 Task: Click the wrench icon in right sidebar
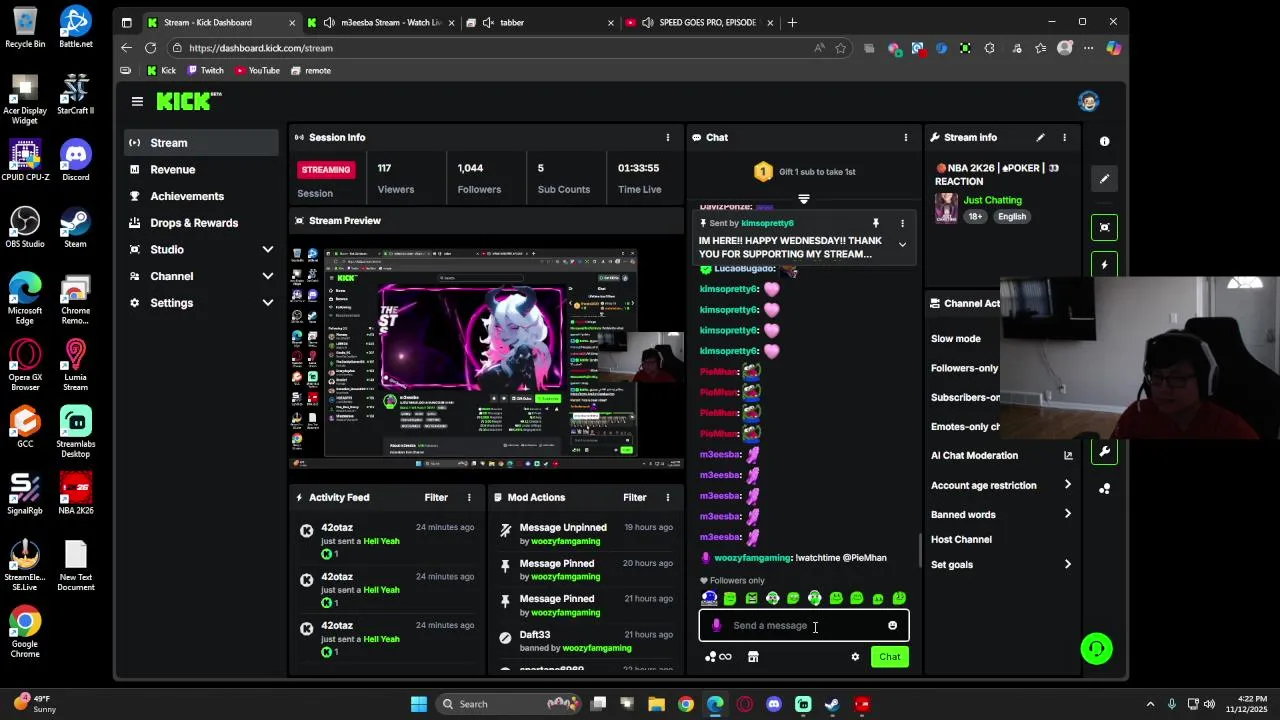pos(1104,451)
